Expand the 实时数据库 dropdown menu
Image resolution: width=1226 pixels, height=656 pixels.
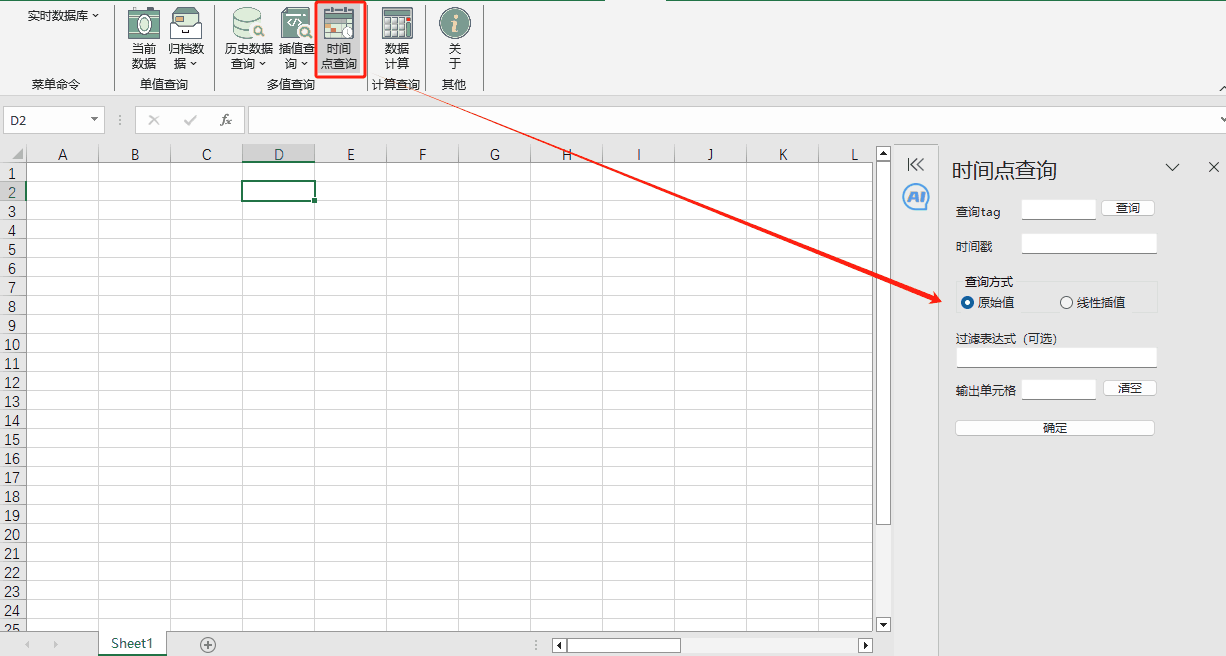63,15
